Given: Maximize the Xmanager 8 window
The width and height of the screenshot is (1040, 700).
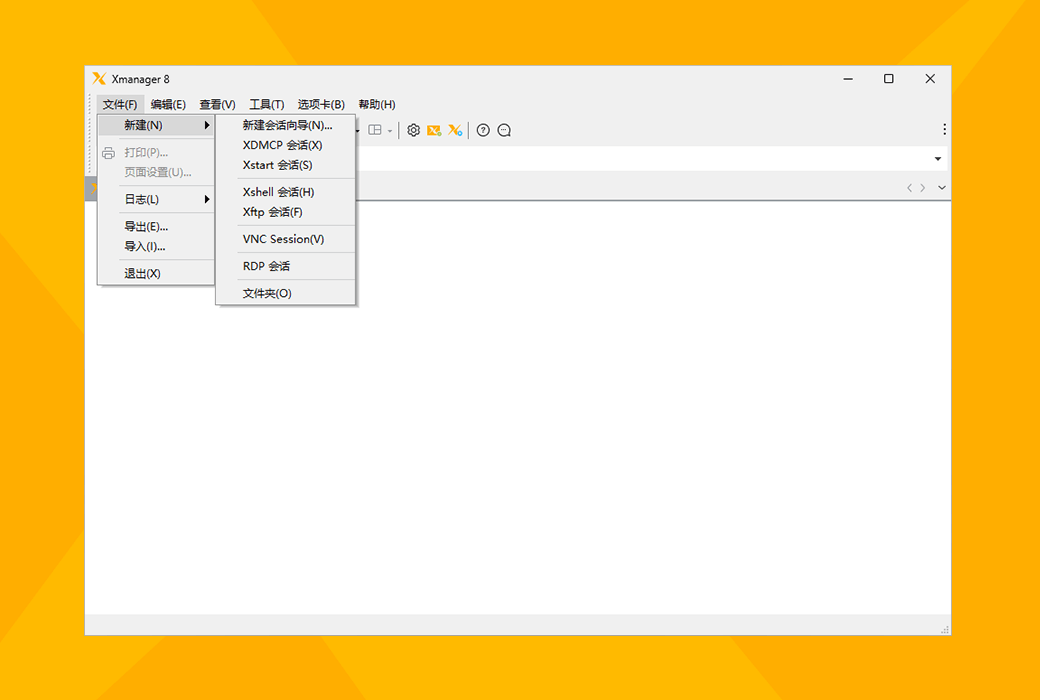Looking at the screenshot, I should point(889,79).
